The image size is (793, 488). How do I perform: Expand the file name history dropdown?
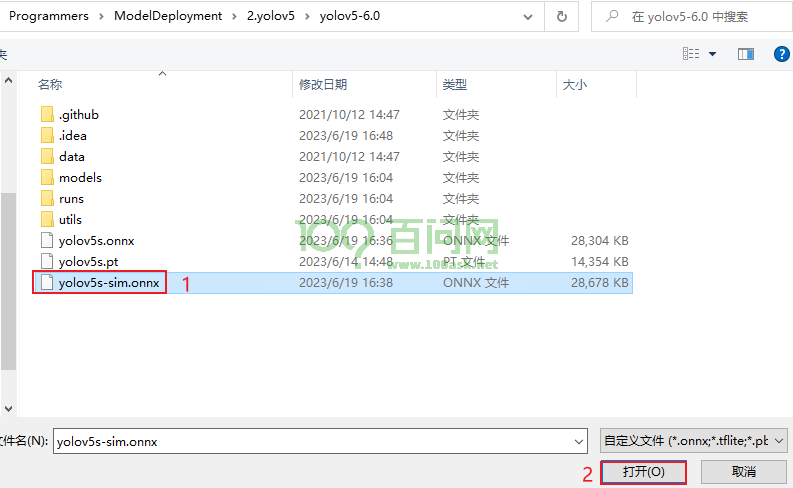click(579, 440)
